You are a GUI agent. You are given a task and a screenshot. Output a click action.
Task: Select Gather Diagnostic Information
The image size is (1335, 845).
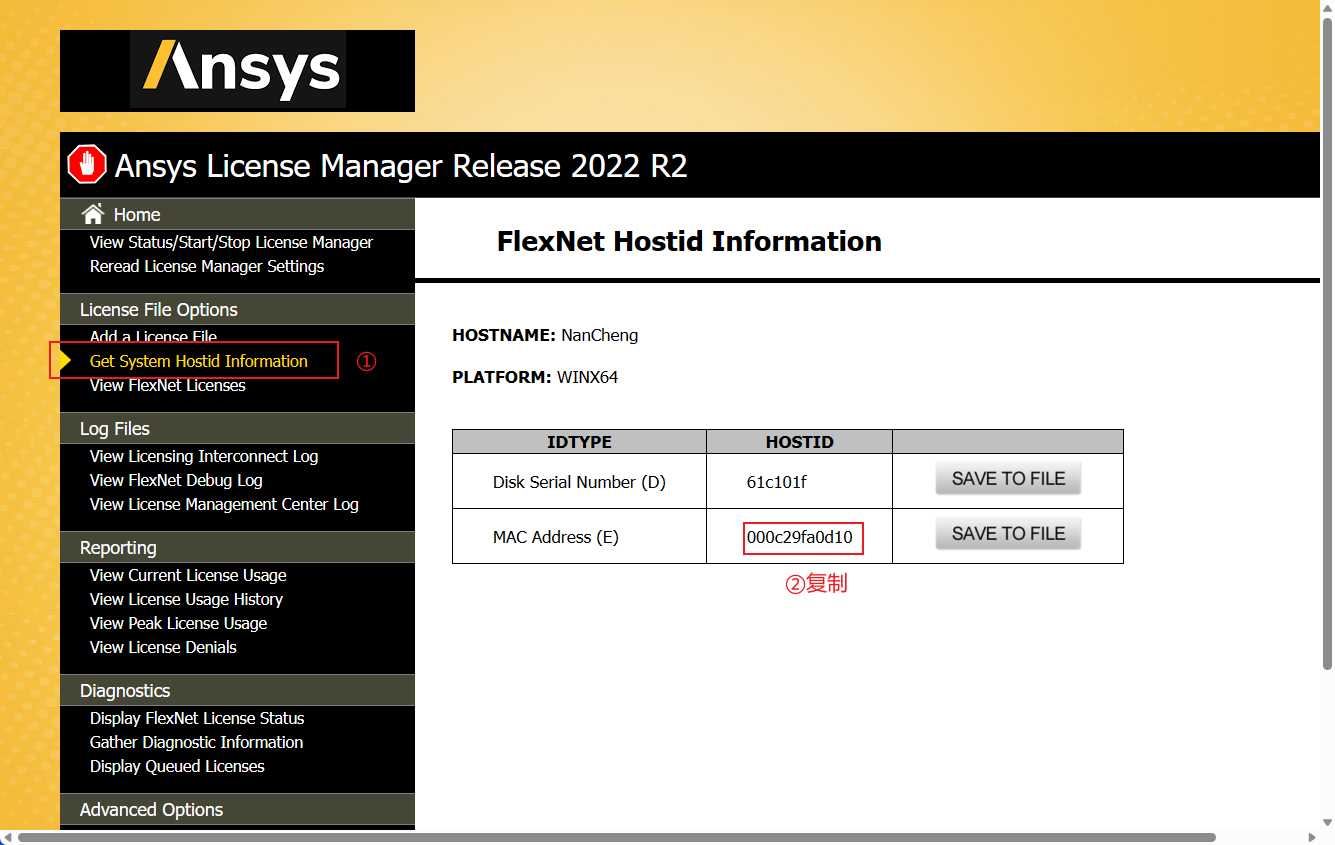pos(196,742)
